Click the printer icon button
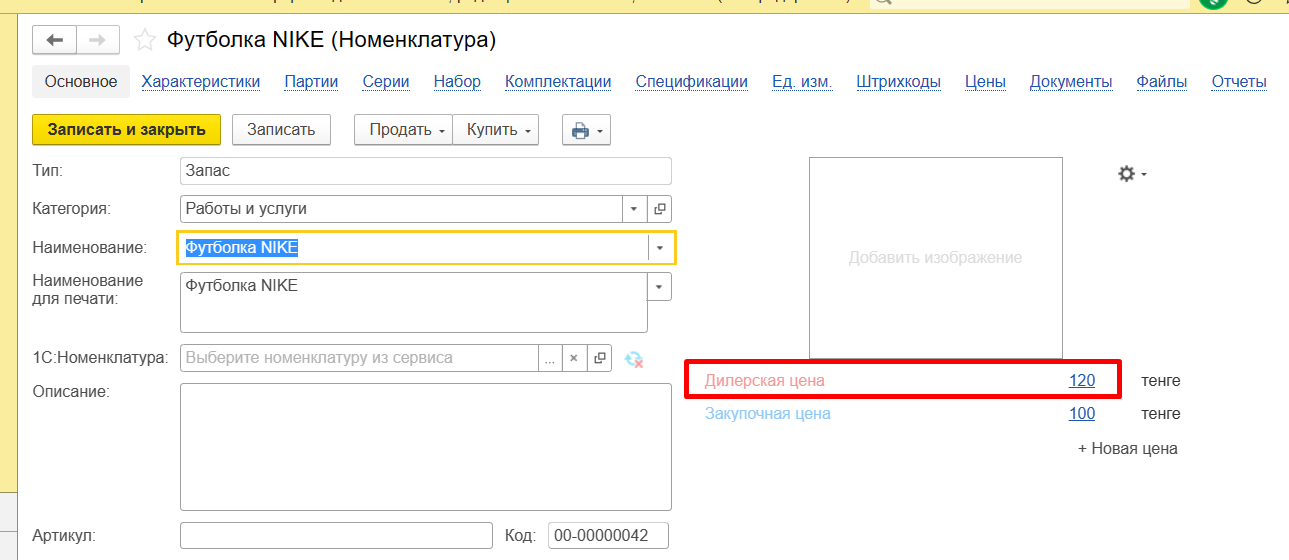 (x=585, y=130)
